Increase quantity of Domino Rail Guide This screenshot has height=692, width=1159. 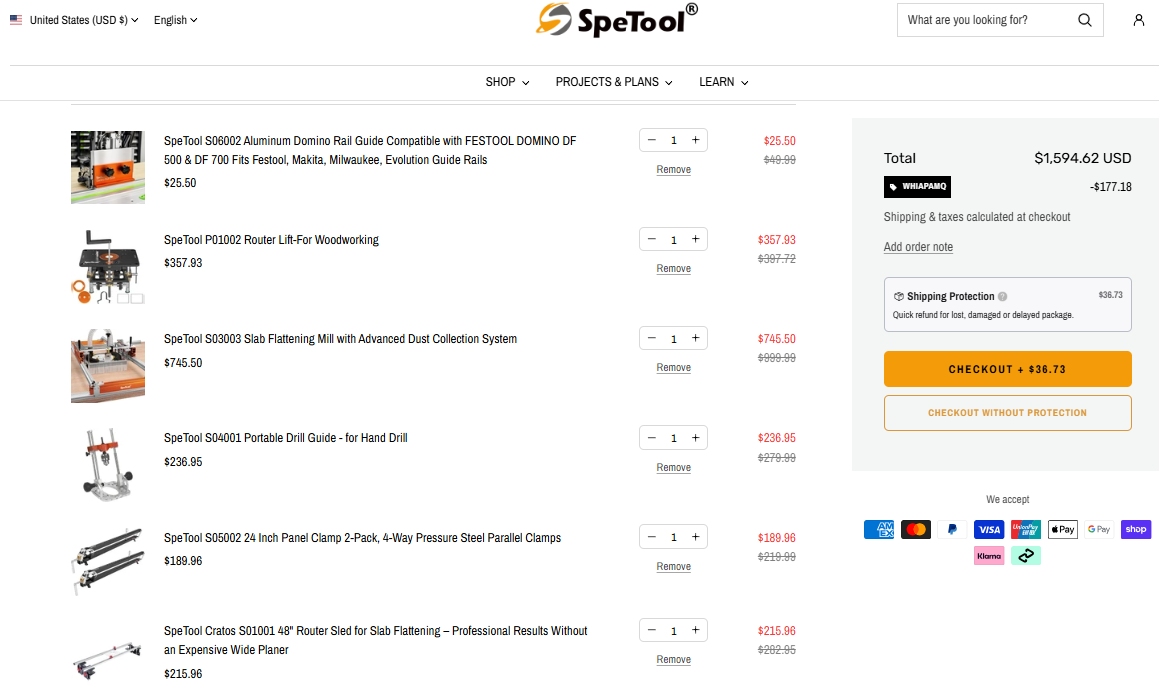coord(696,140)
